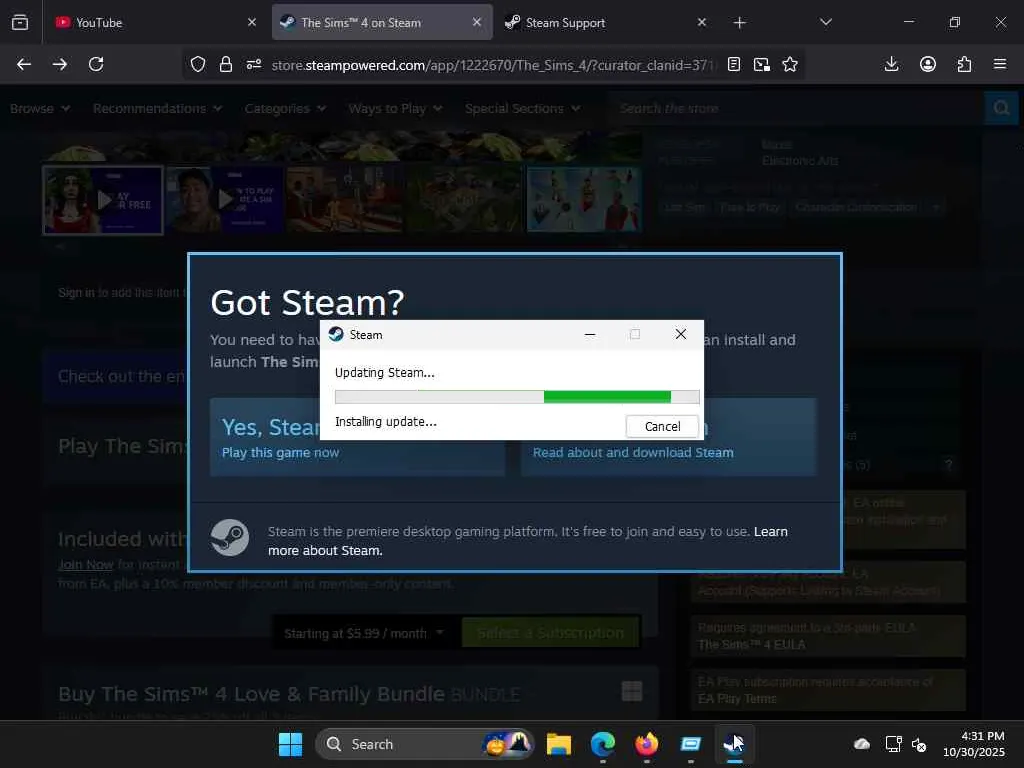Open the taskbar clock and date
The width and height of the screenshot is (1024, 768).
[x=974, y=744]
